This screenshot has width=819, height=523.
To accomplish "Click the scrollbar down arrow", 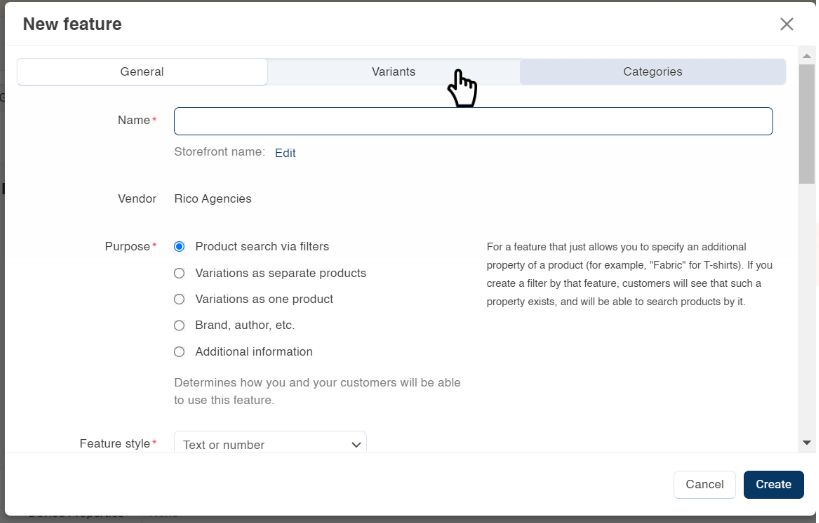I will (x=806, y=442).
